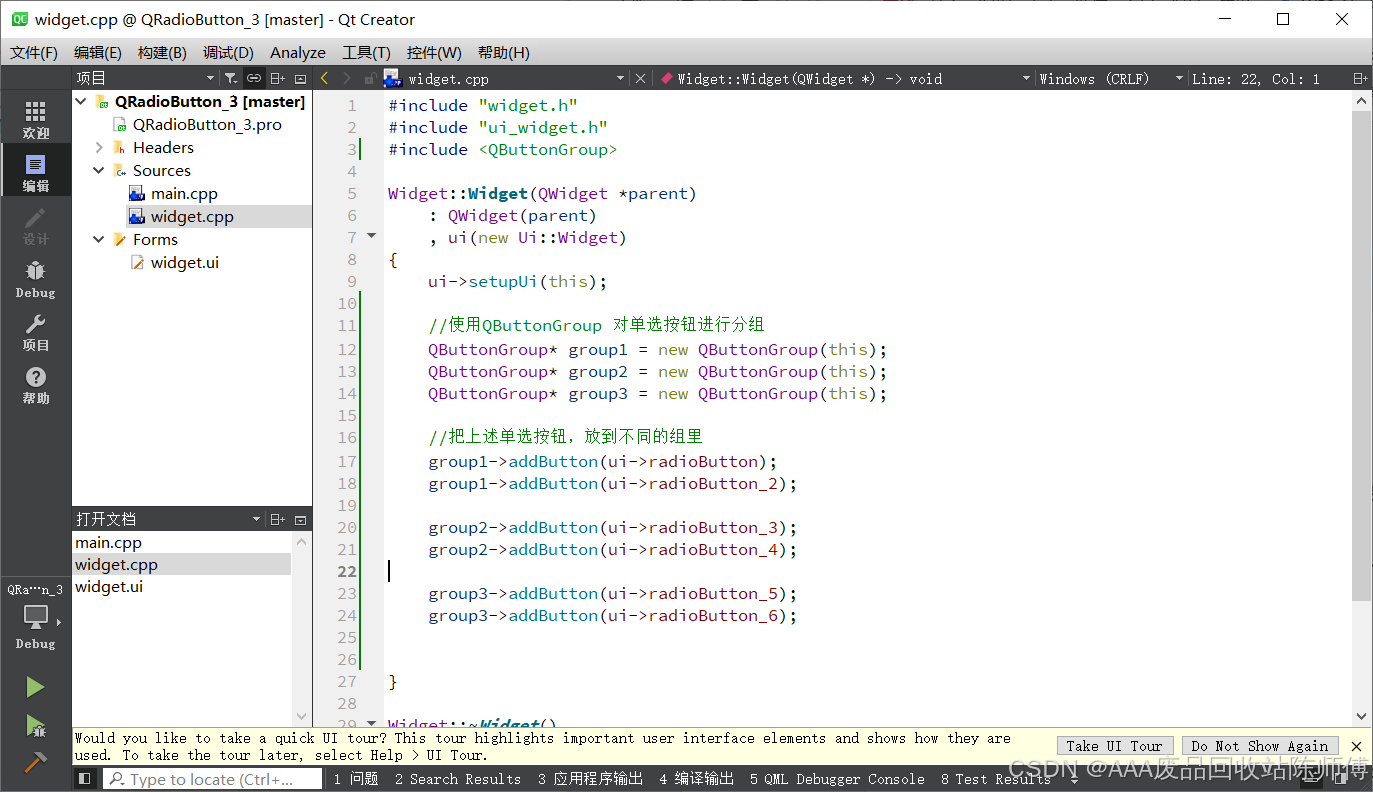
Task: Split the project panel view
Action: coord(278,78)
